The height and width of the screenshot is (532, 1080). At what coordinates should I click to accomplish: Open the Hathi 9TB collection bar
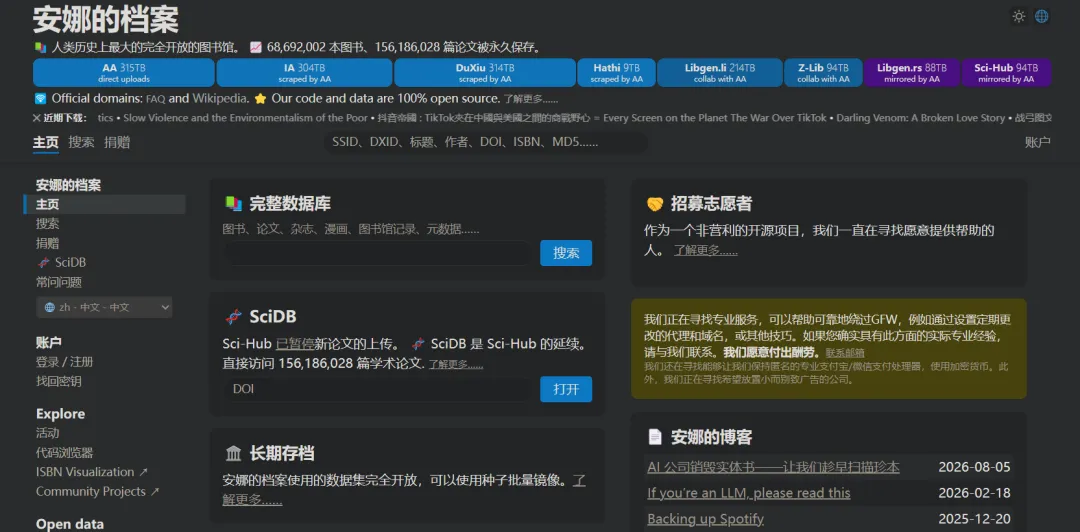click(x=616, y=73)
